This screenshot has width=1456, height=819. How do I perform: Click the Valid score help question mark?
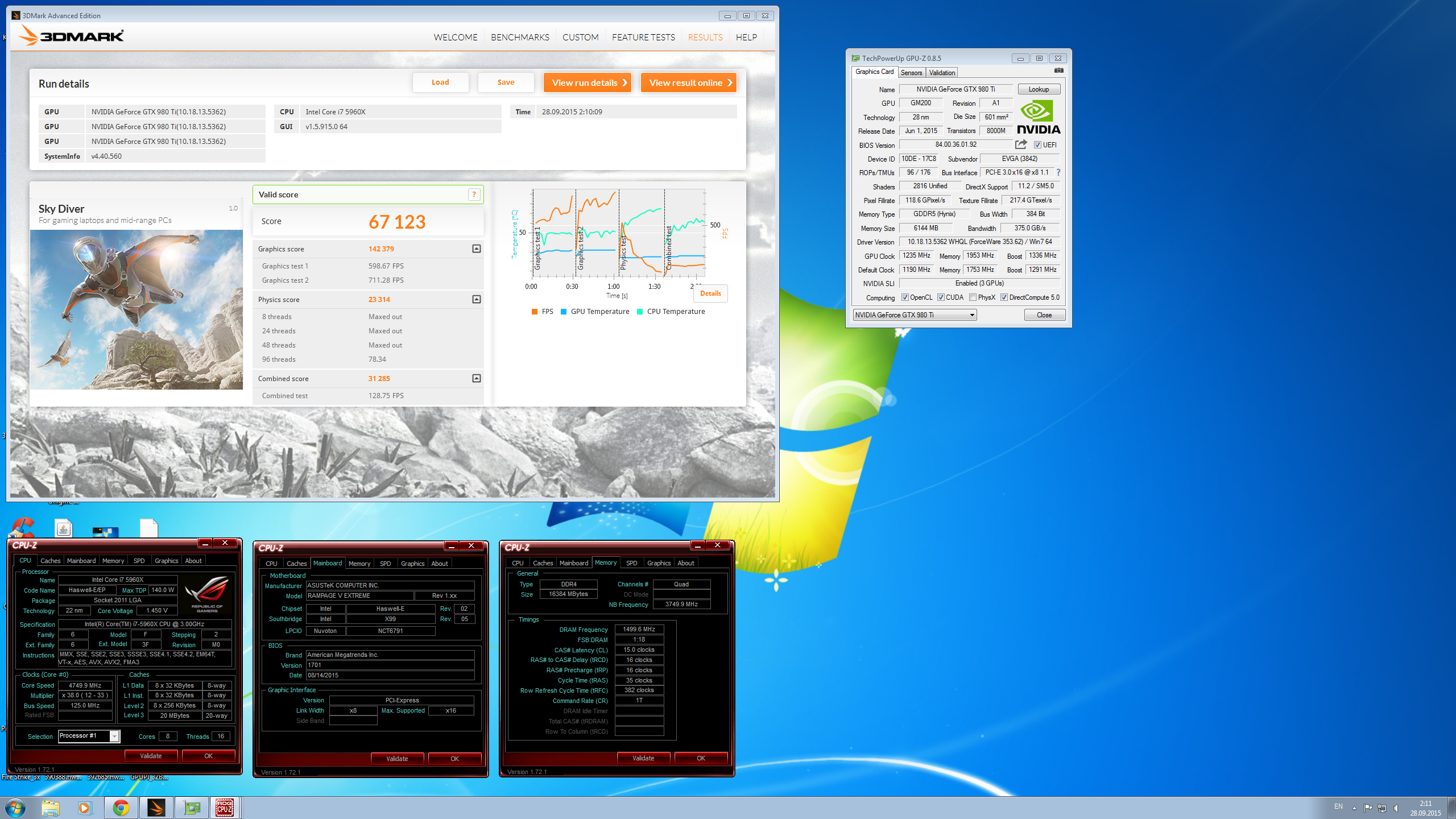click(474, 195)
